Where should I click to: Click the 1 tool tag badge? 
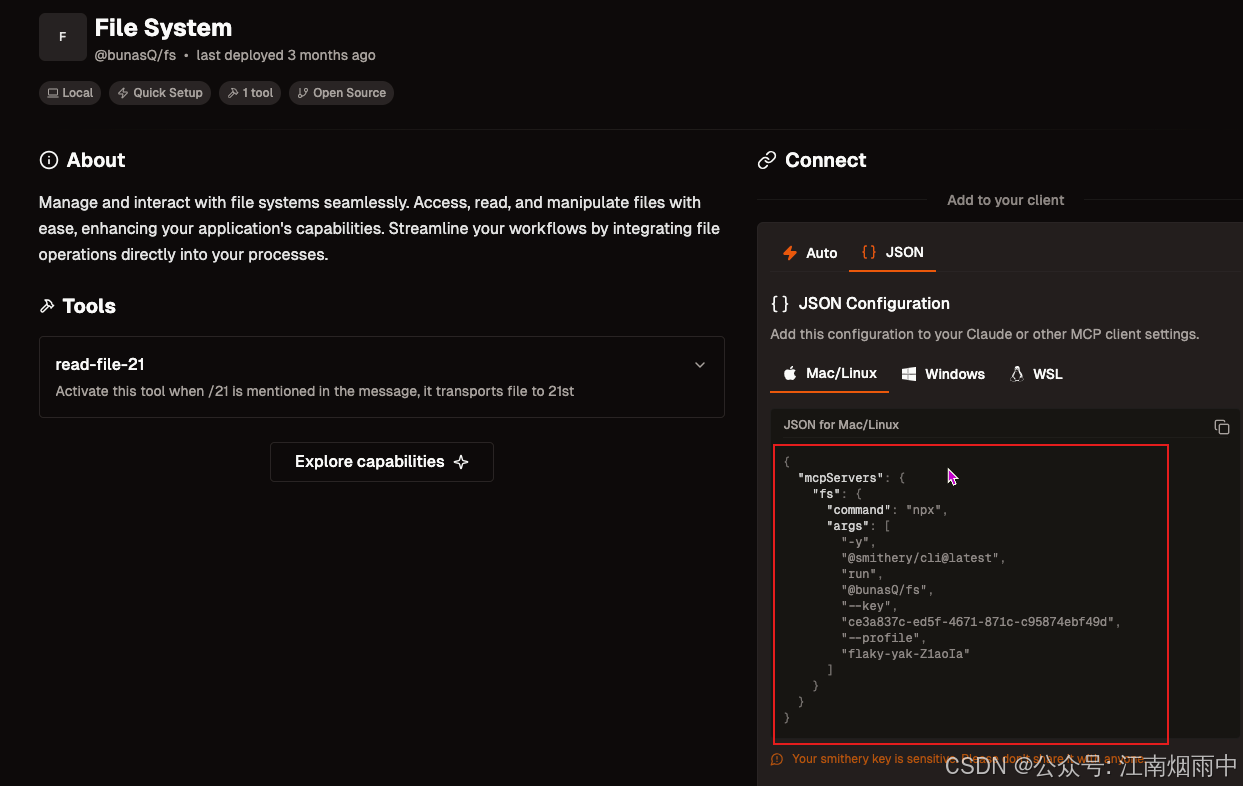click(x=250, y=93)
